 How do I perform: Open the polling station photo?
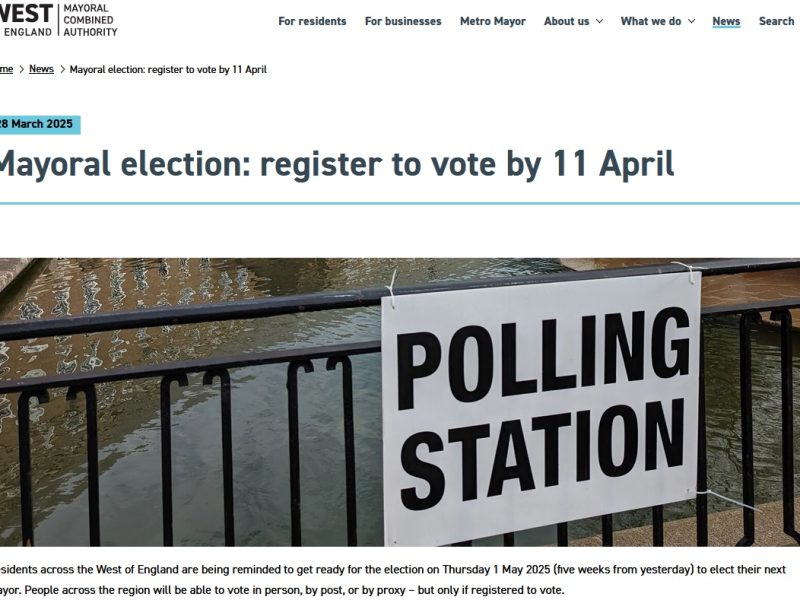click(400, 402)
